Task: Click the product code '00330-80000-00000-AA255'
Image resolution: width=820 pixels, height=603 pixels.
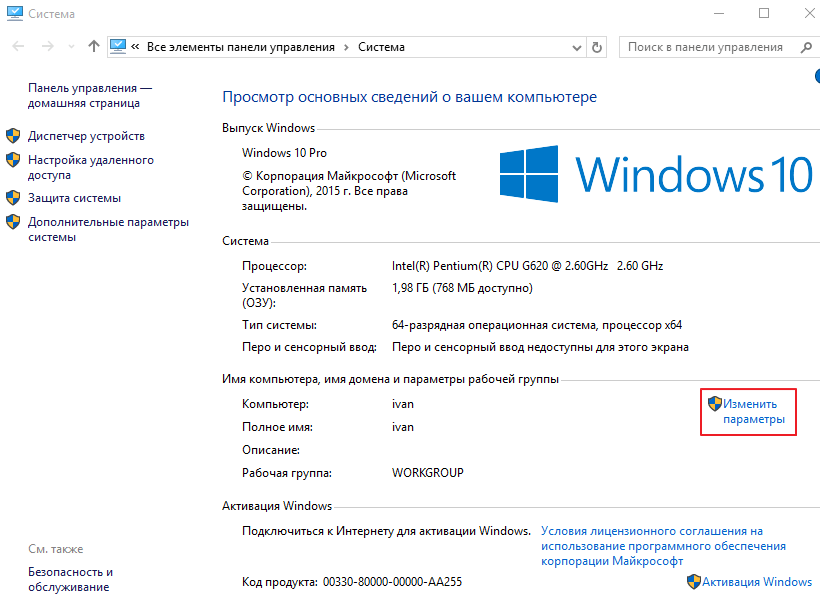Action: pyautogui.click(x=392, y=582)
